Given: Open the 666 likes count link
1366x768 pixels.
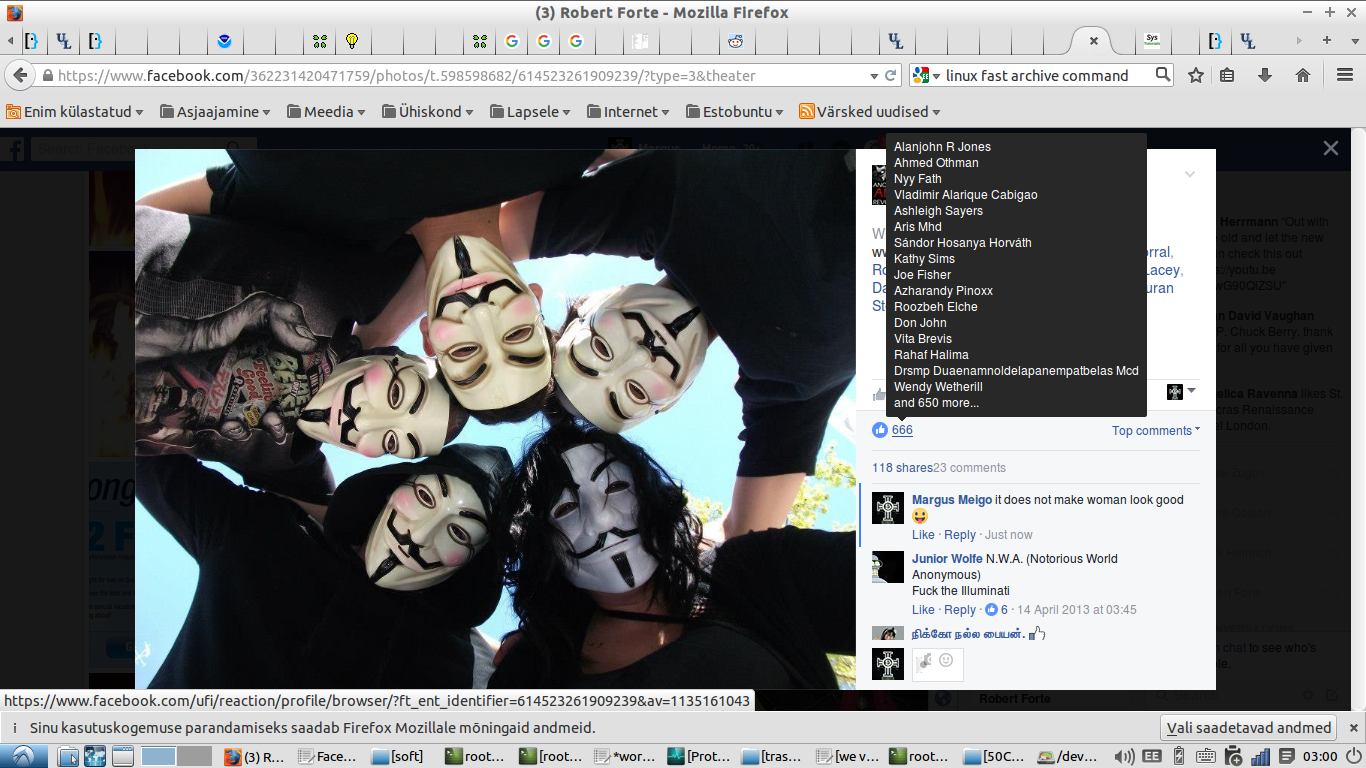Looking at the screenshot, I should [902, 430].
